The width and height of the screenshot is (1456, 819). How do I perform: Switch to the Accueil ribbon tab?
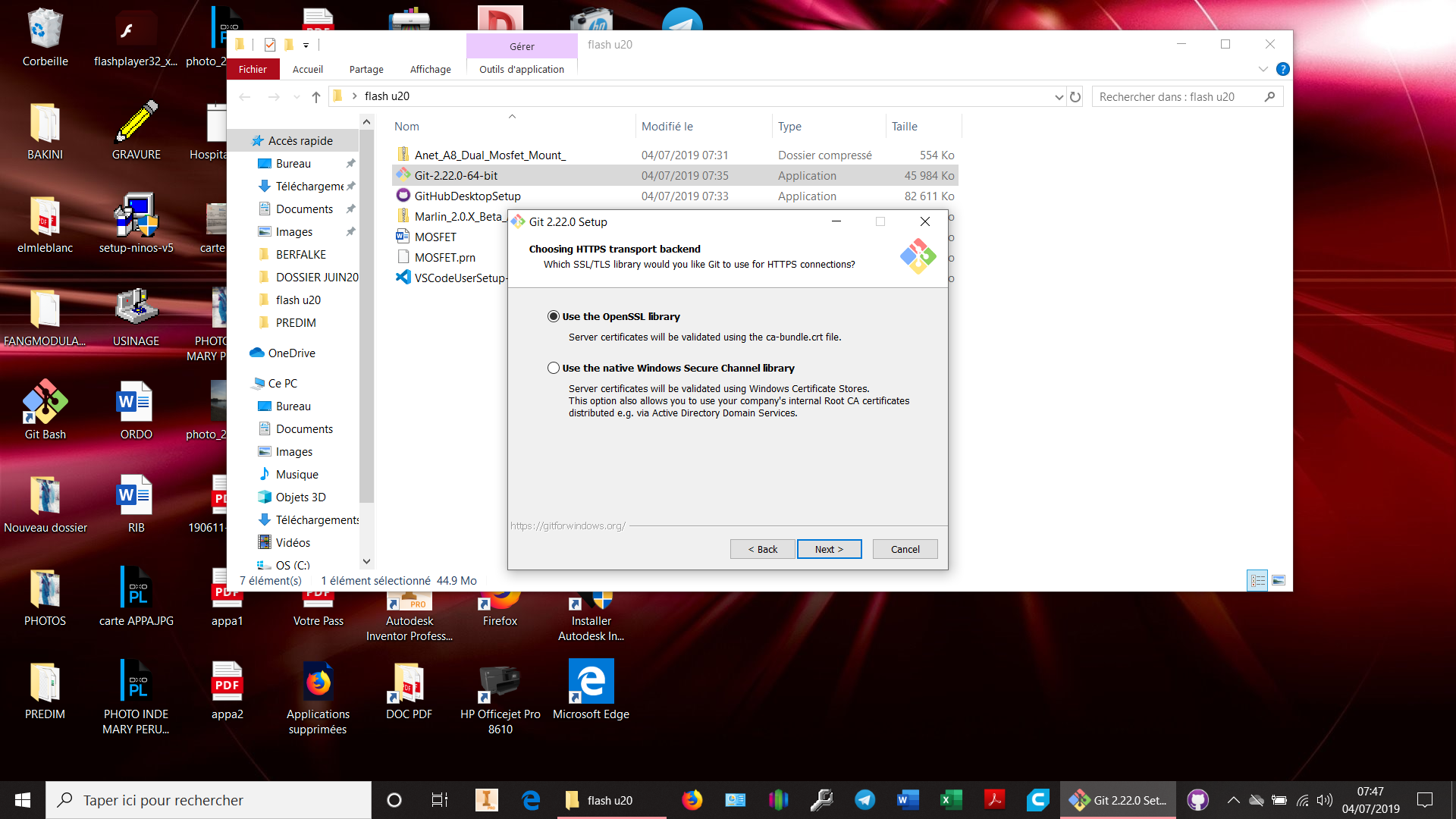click(x=308, y=69)
